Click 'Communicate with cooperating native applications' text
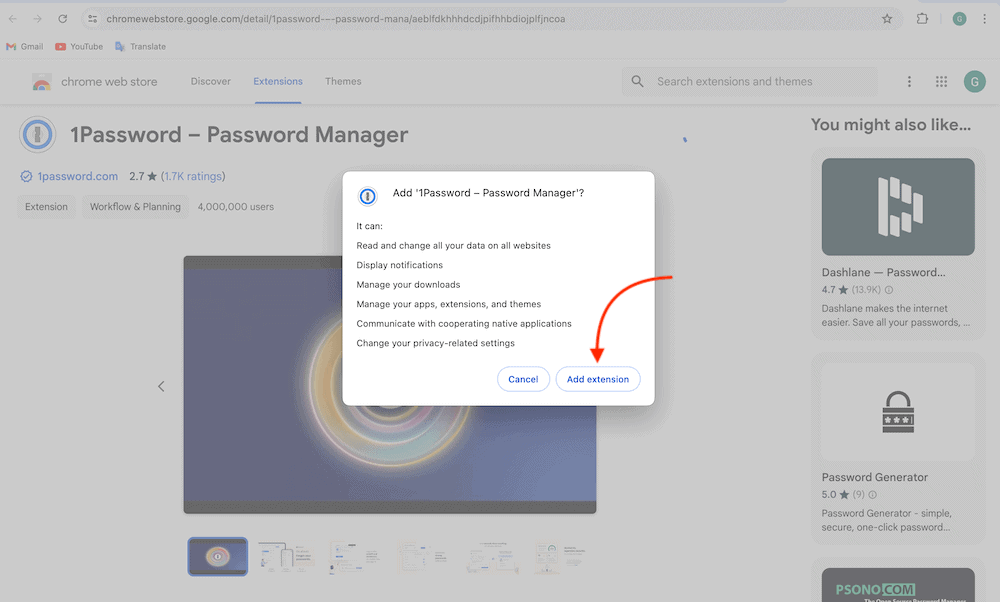Viewport: 1000px width, 602px height. coord(464,323)
